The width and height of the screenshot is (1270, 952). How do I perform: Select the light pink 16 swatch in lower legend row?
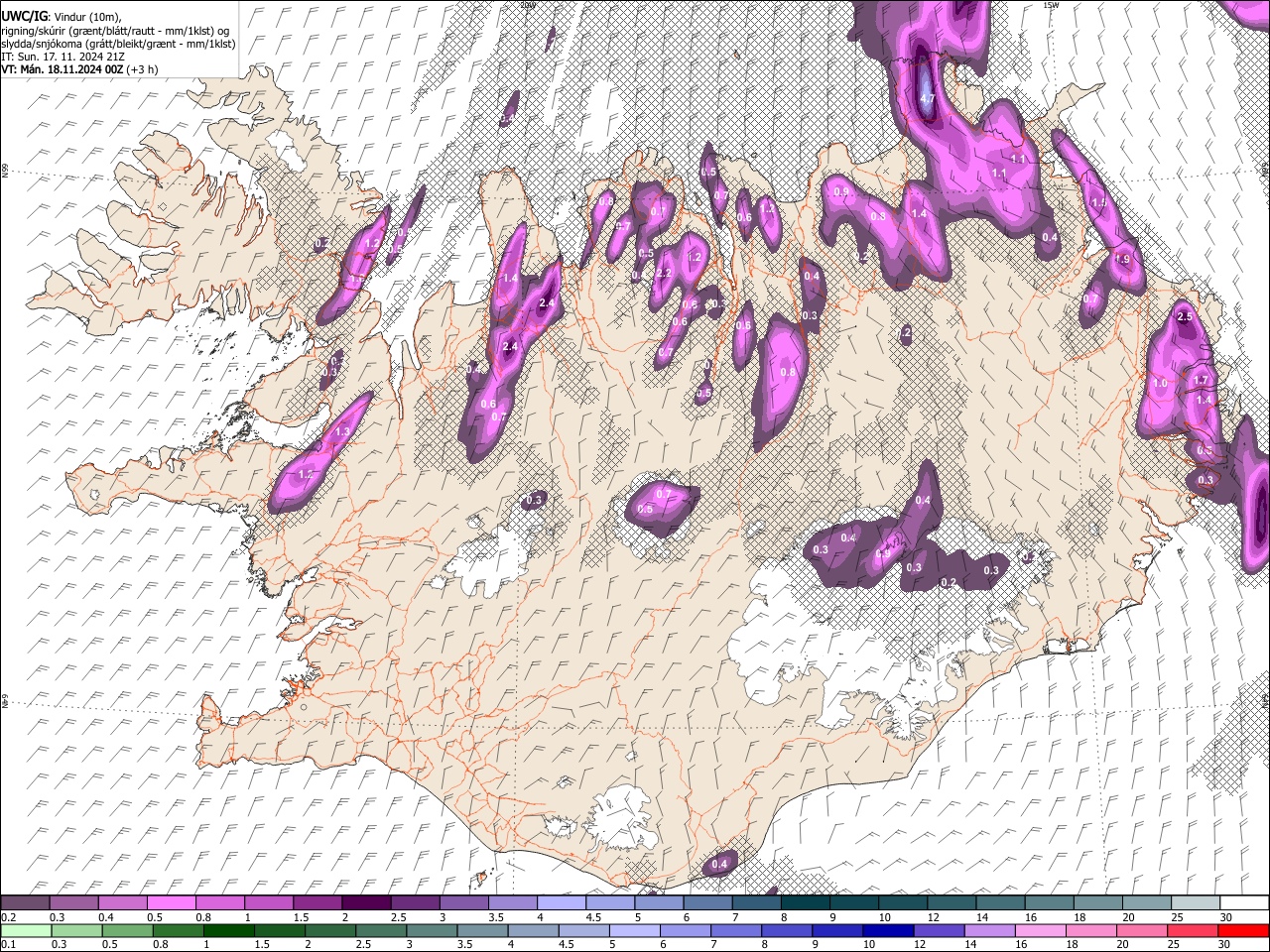pyautogui.click(x=1042, y=931)
